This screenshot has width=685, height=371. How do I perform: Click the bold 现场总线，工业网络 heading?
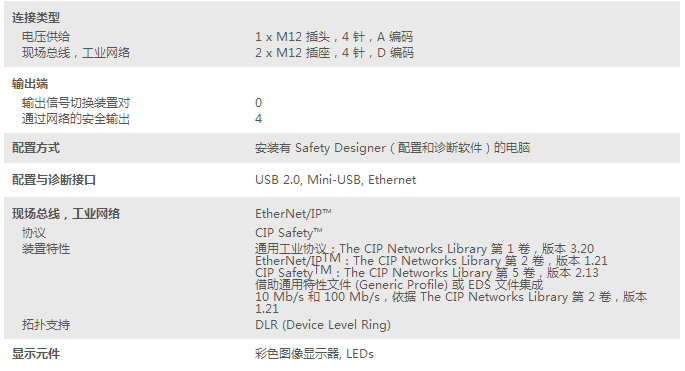(66, 214)
